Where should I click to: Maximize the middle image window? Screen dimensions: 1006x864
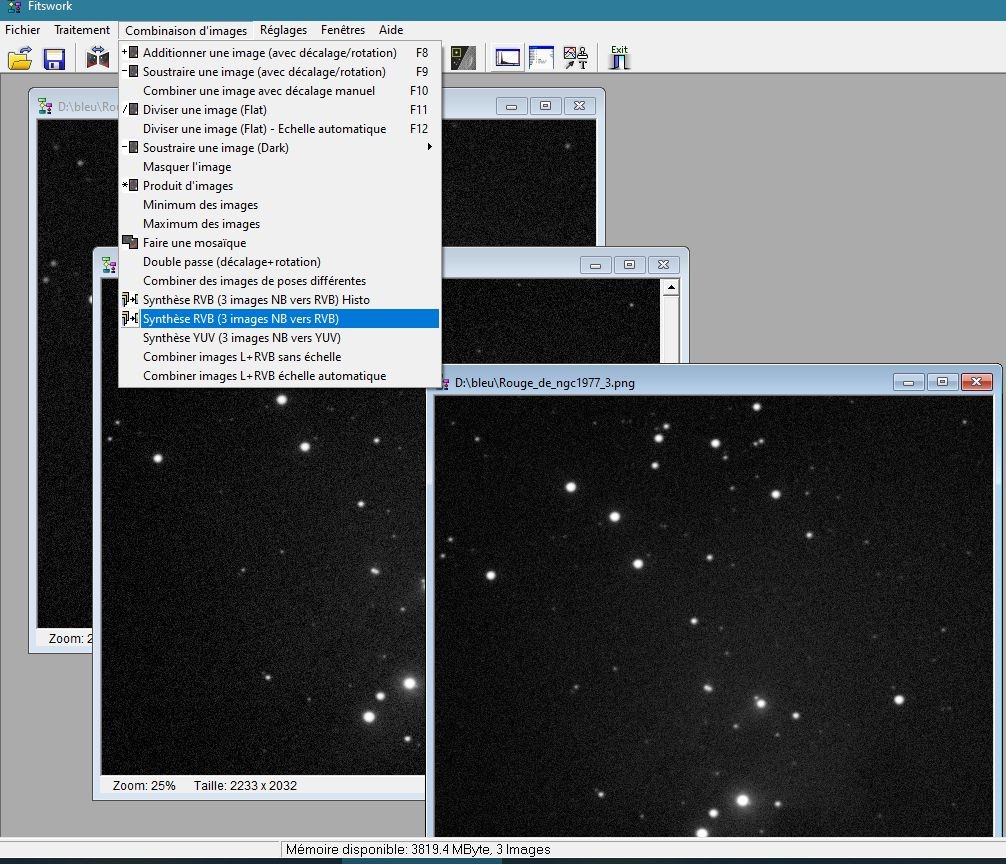[x=629, y=264]
